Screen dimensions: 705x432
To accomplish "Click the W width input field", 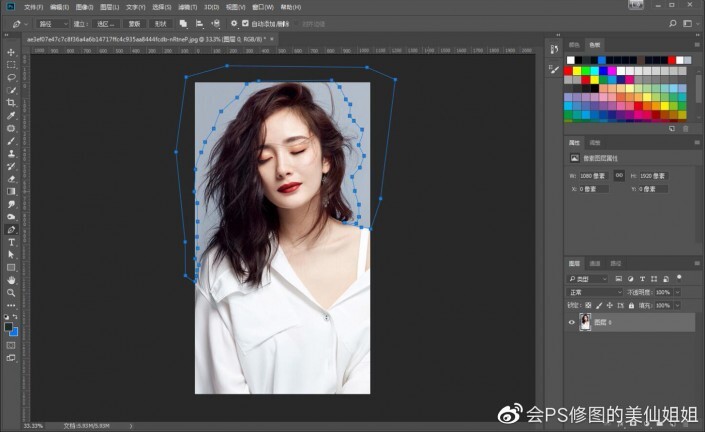I will [x=593, y=175].
